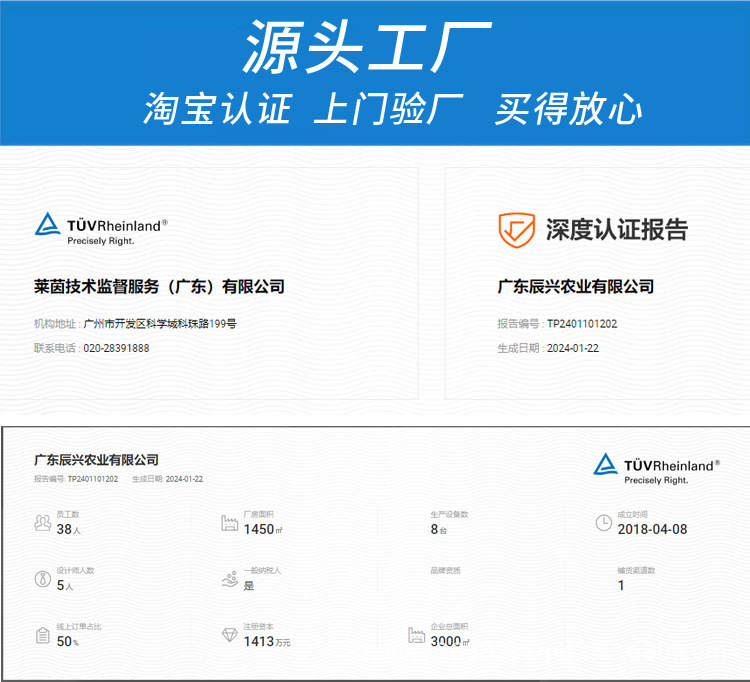Image resolution: width=750 pixels, height=682 pixels.
Task: Click the factory icon beside 企业总面积
Action: pos(416,635)
